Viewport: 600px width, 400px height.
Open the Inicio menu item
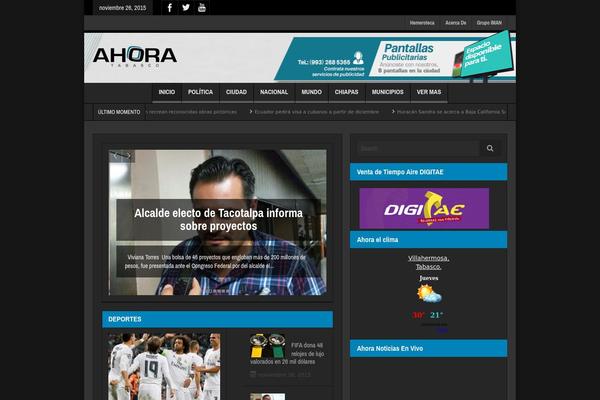(x=167, y=92)
